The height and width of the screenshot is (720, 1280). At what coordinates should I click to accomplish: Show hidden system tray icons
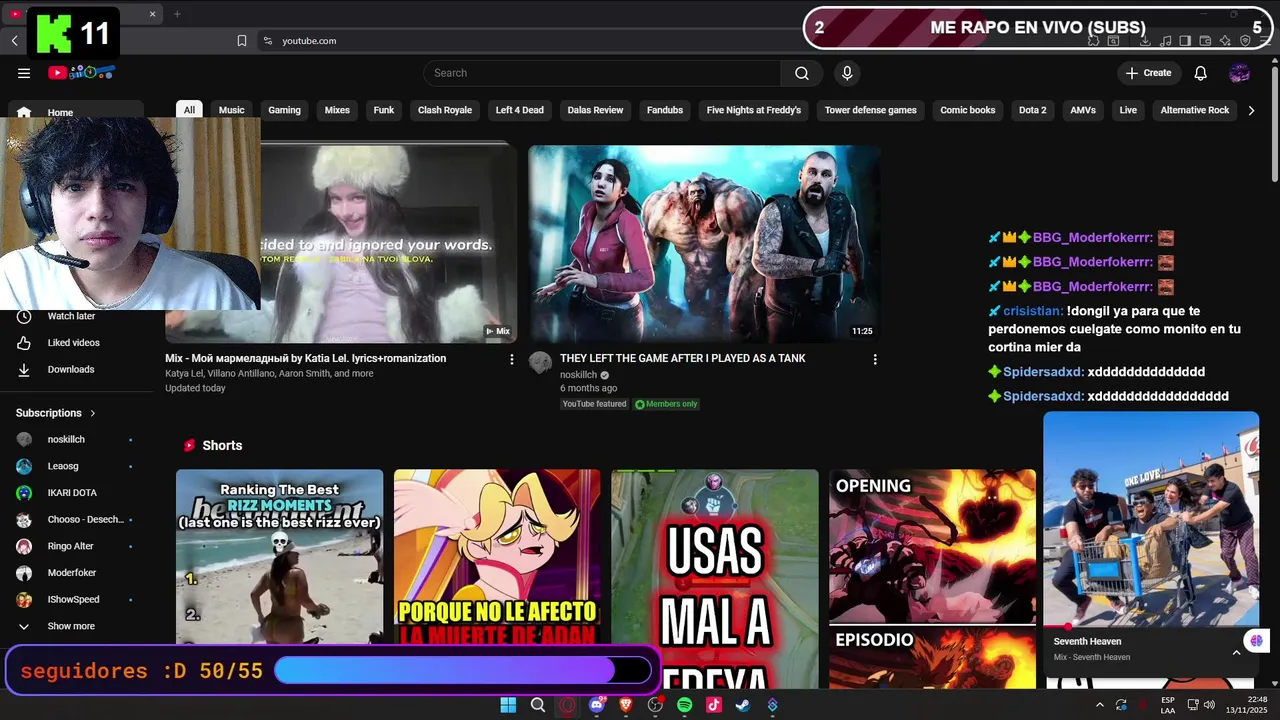(x=1099, y=705)
